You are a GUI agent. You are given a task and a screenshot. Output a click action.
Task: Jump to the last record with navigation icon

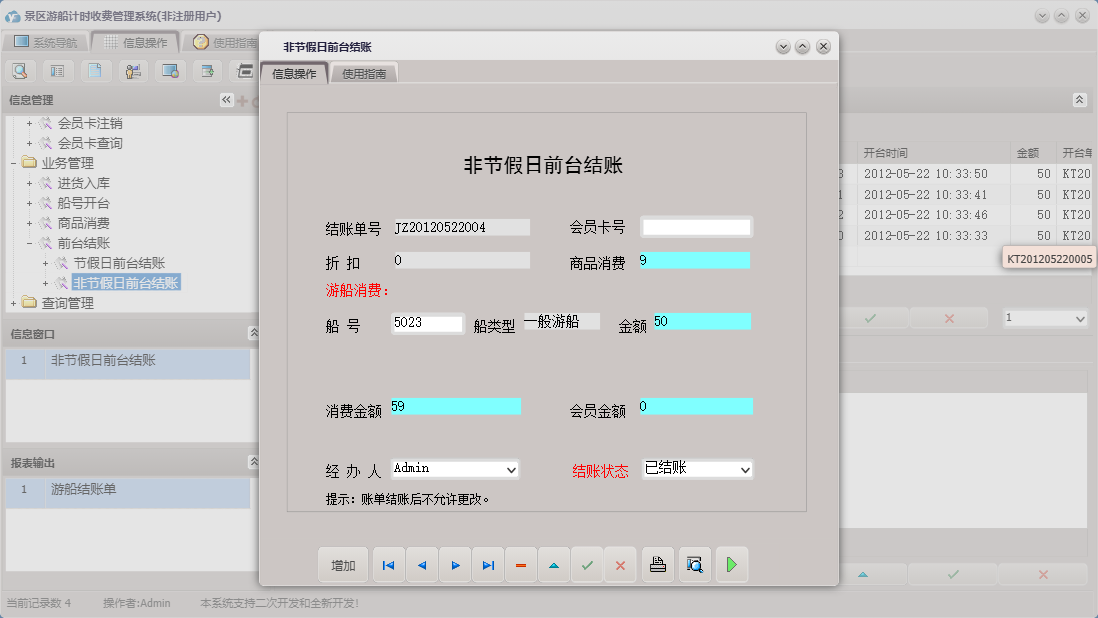[487, 564]
